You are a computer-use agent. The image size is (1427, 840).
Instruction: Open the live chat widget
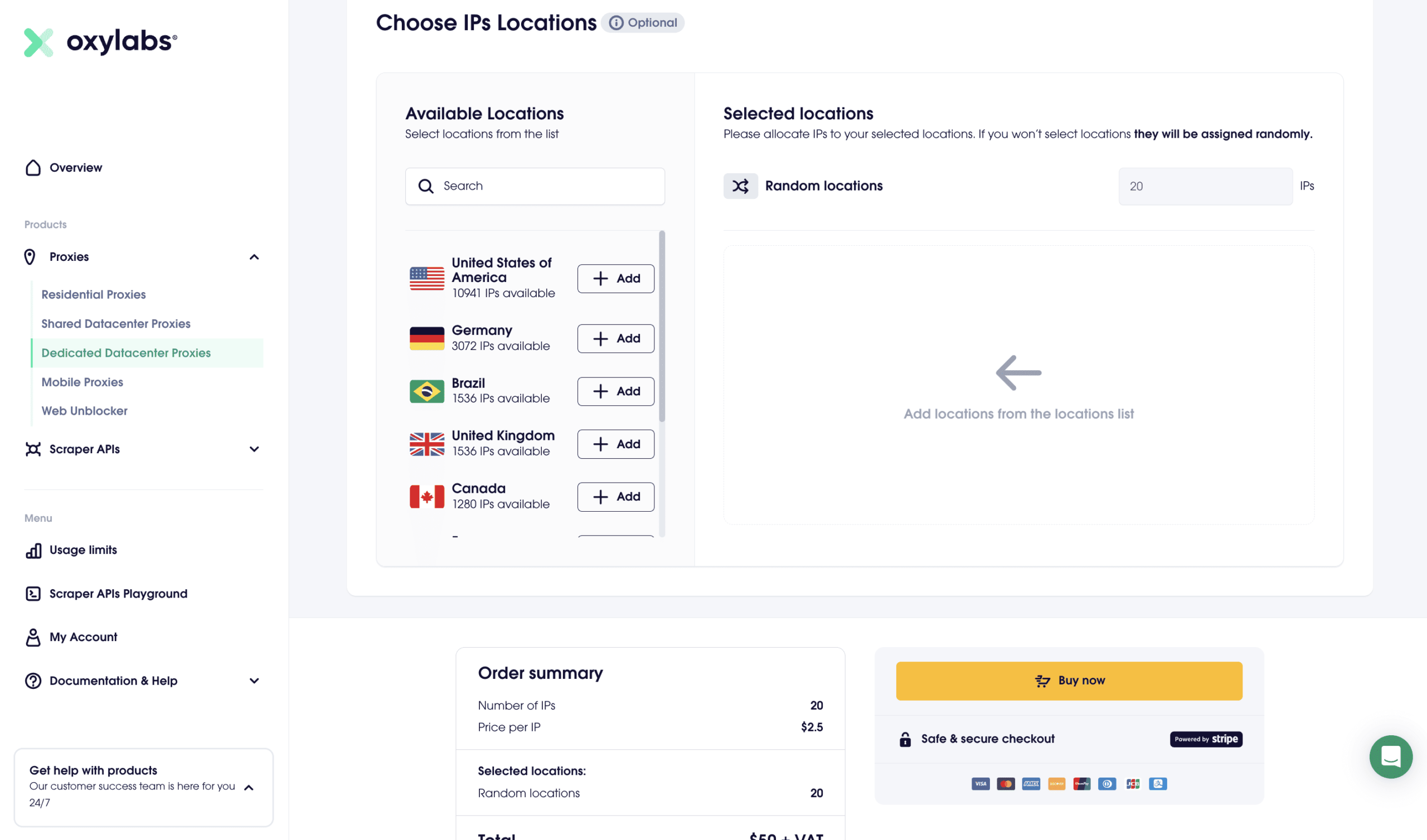pos(1390,756)
